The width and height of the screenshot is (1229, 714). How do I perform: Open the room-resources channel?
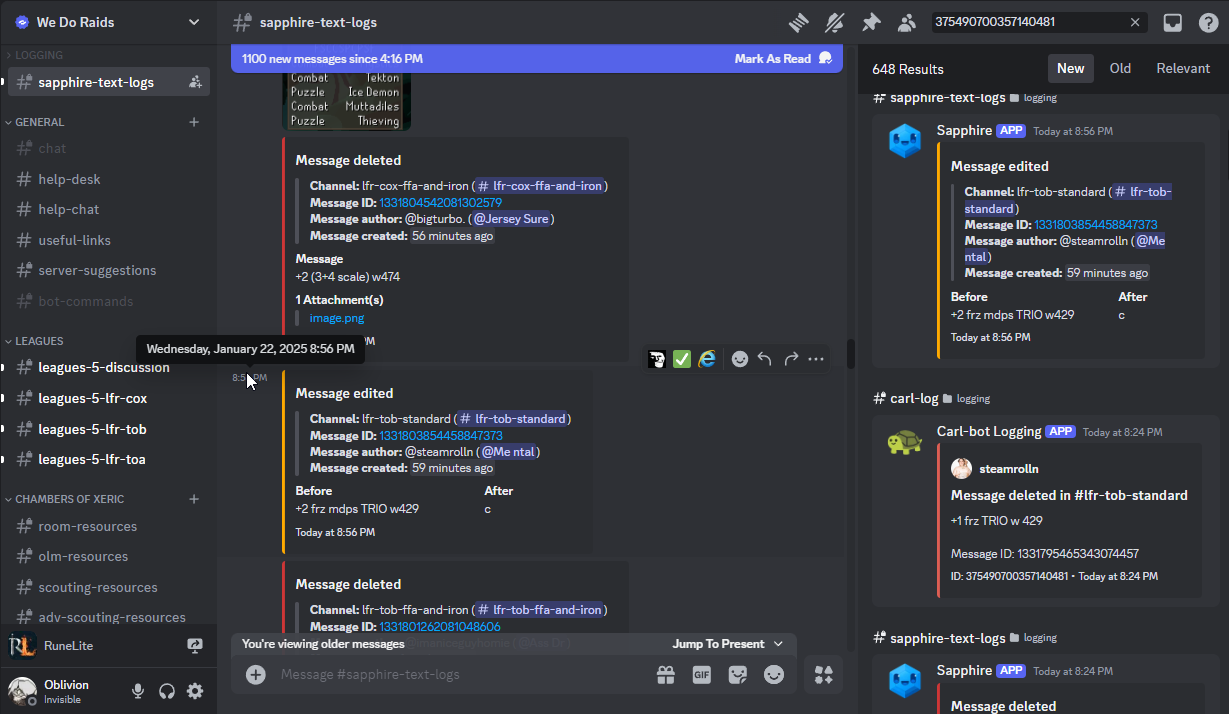point(109,526)
